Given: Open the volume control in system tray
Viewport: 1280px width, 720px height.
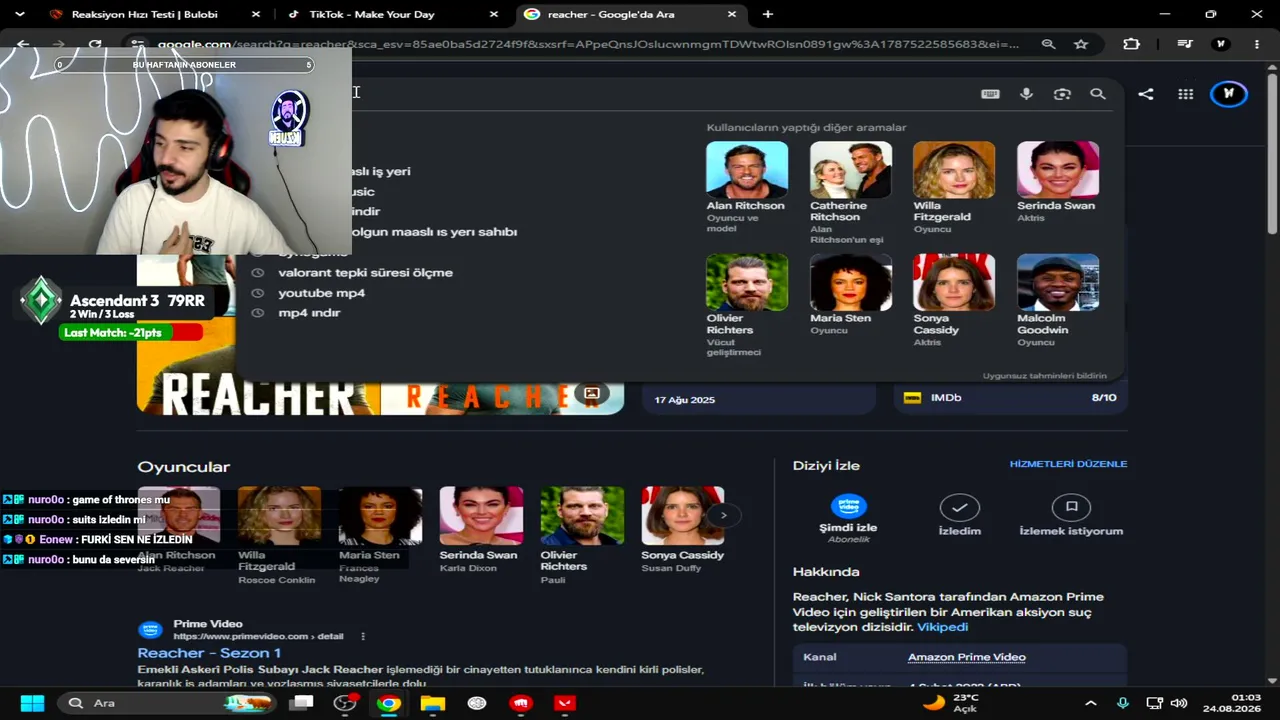Looking at the screenshot, I should coord(1179,703).
